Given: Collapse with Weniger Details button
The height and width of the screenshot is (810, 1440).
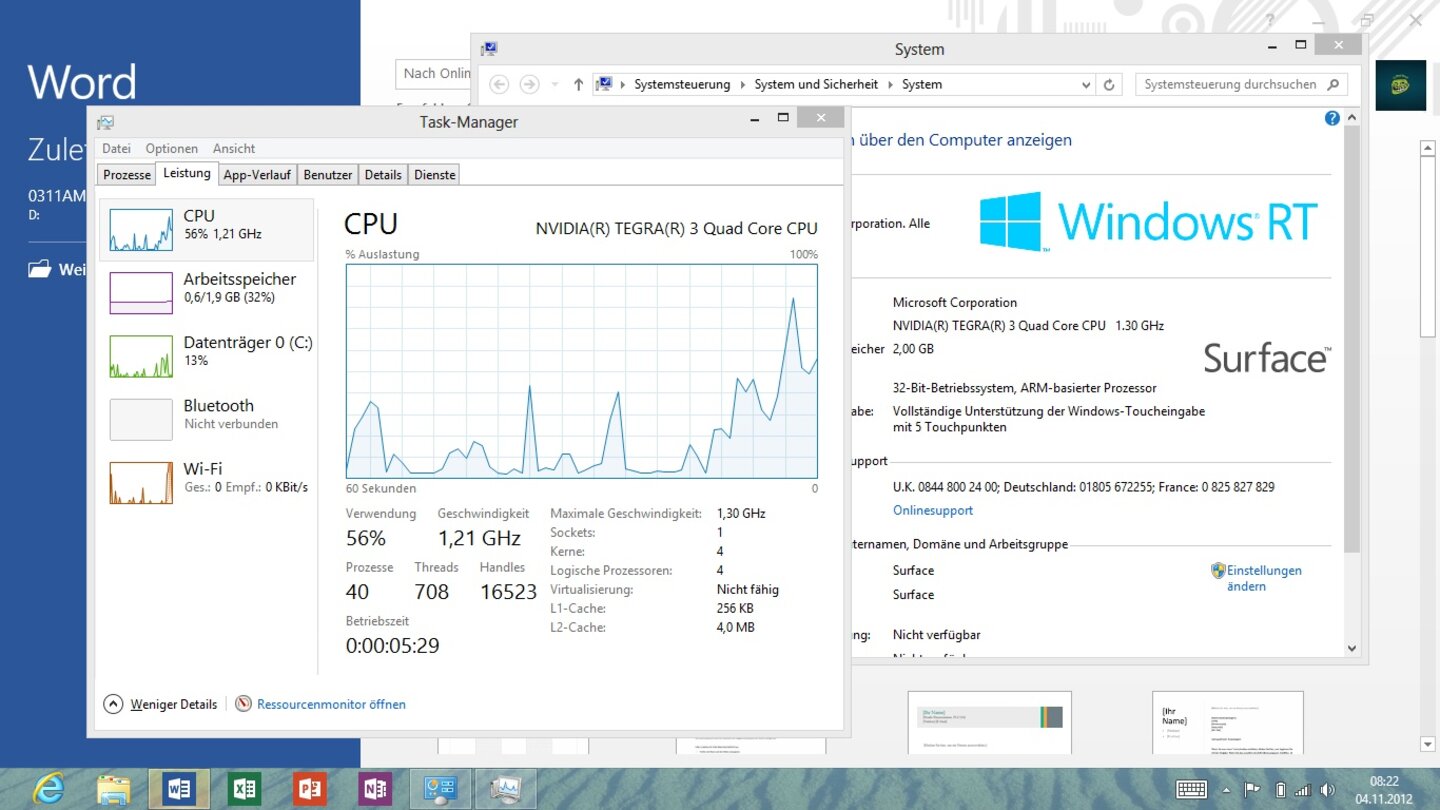Looking at the screenshot, I should pos(161,704).
